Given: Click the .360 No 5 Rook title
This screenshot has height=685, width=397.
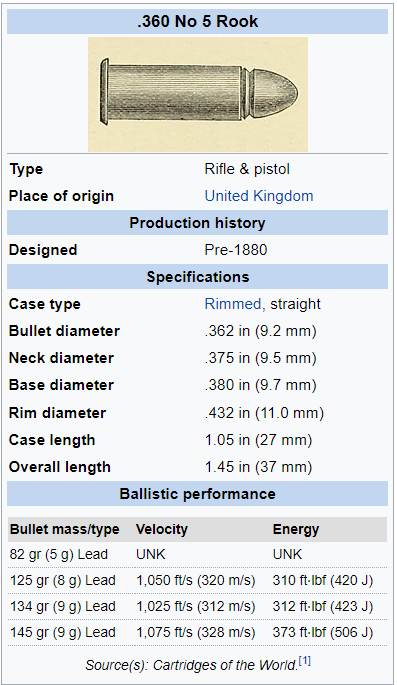Looking at the screenshot, I should (197, 21).
